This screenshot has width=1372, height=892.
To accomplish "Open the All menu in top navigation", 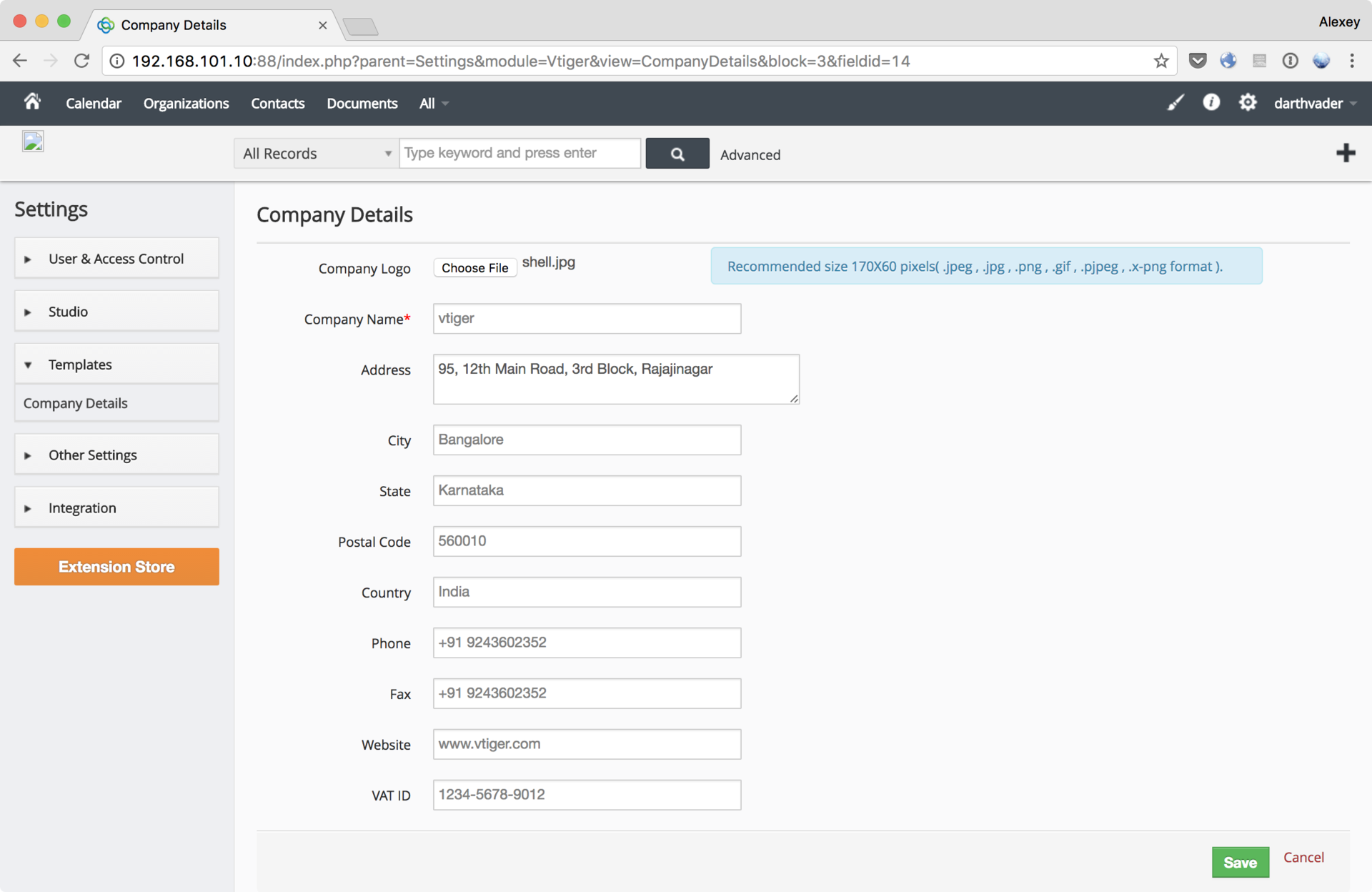I will 432,103.
